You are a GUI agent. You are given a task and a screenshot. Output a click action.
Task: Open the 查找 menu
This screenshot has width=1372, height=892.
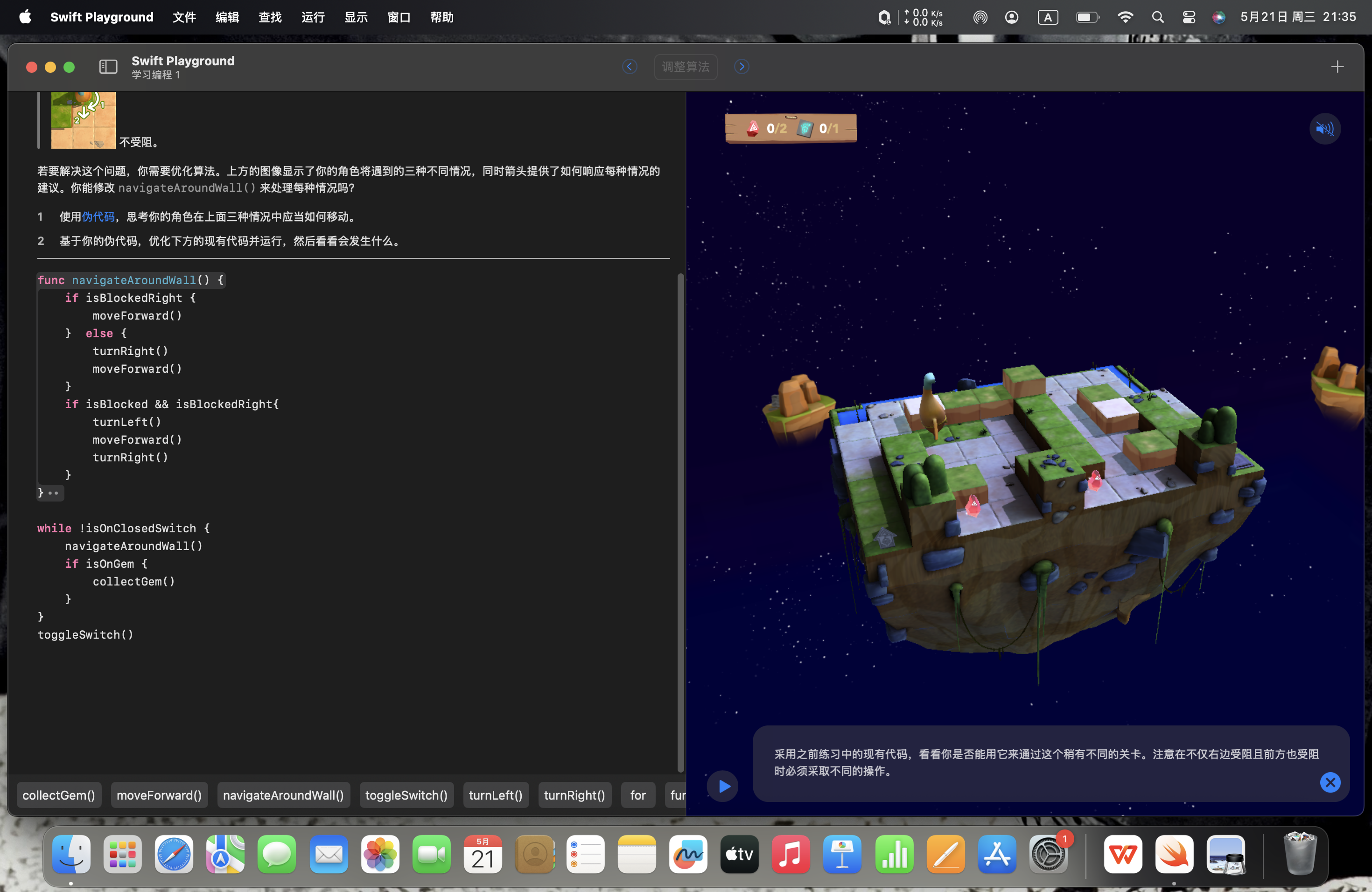pos(270,17)
